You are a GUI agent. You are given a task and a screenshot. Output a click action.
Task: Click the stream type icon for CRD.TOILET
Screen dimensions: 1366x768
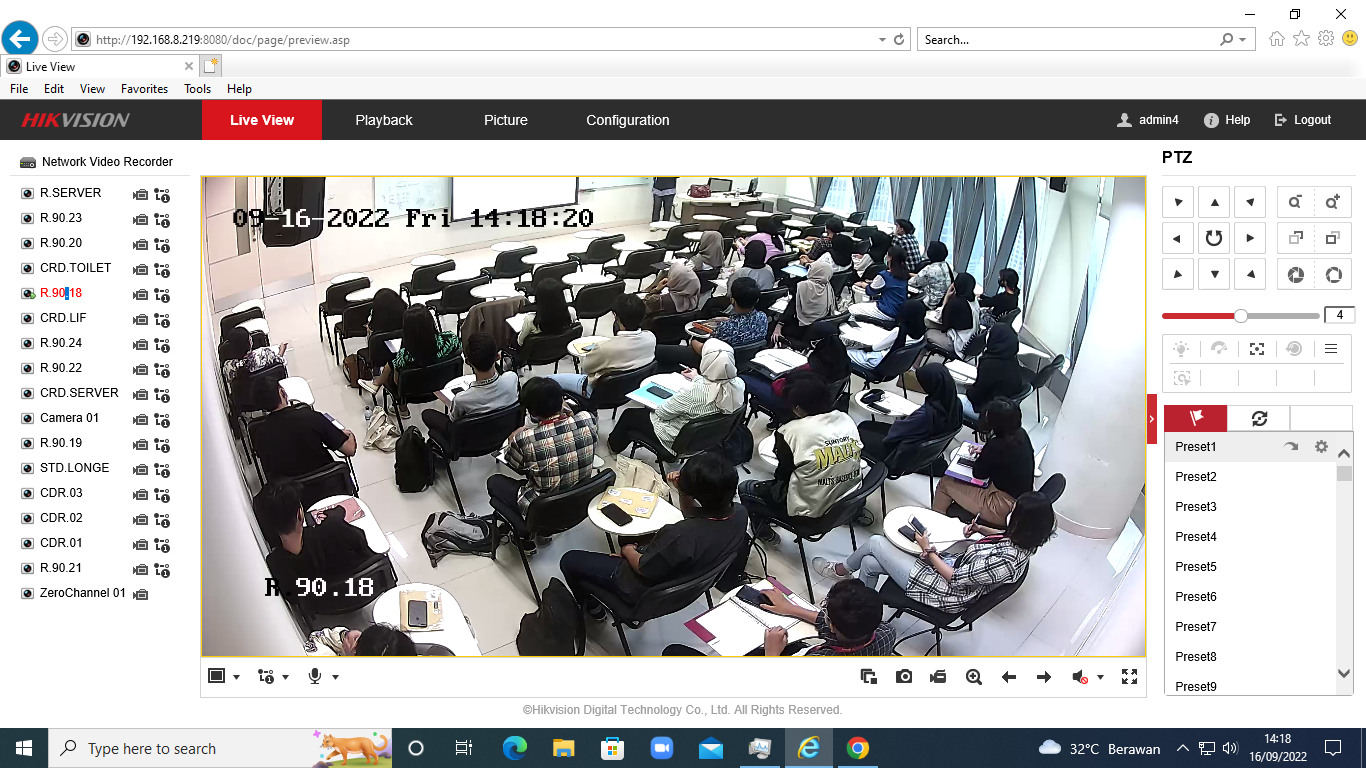(x=162, y=269)
